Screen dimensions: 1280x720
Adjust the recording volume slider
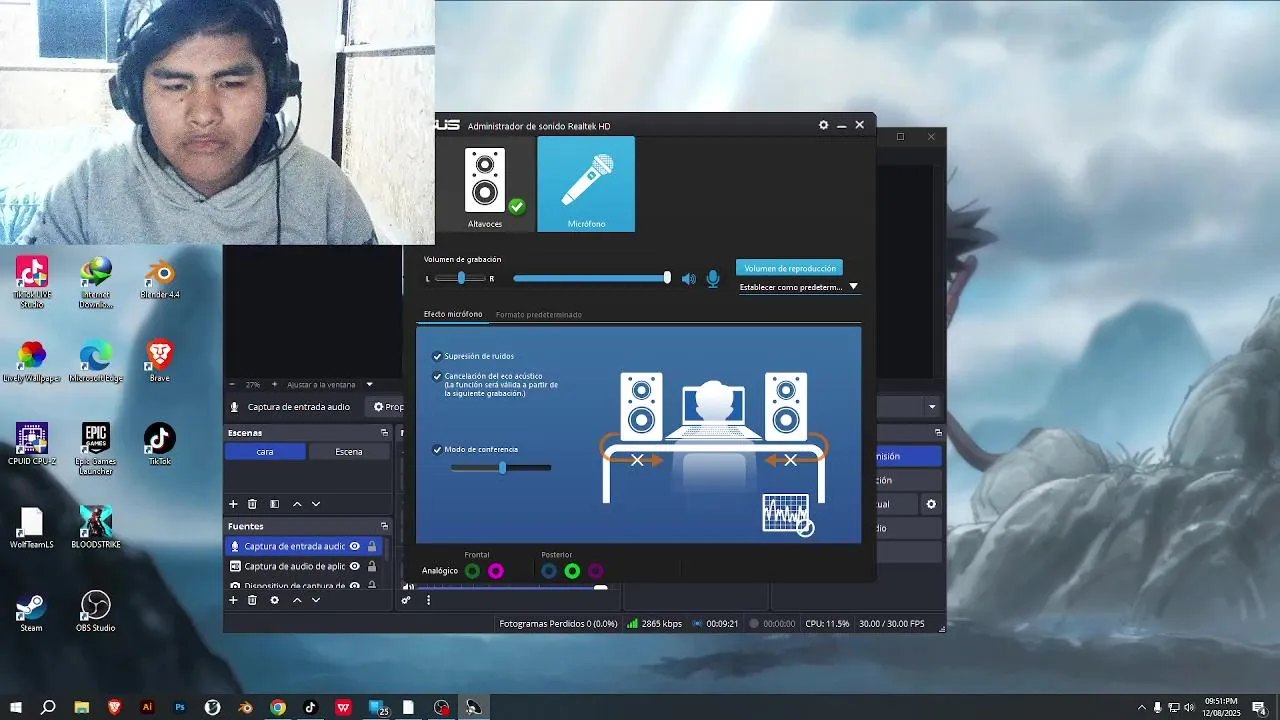[x=591, y=278]
